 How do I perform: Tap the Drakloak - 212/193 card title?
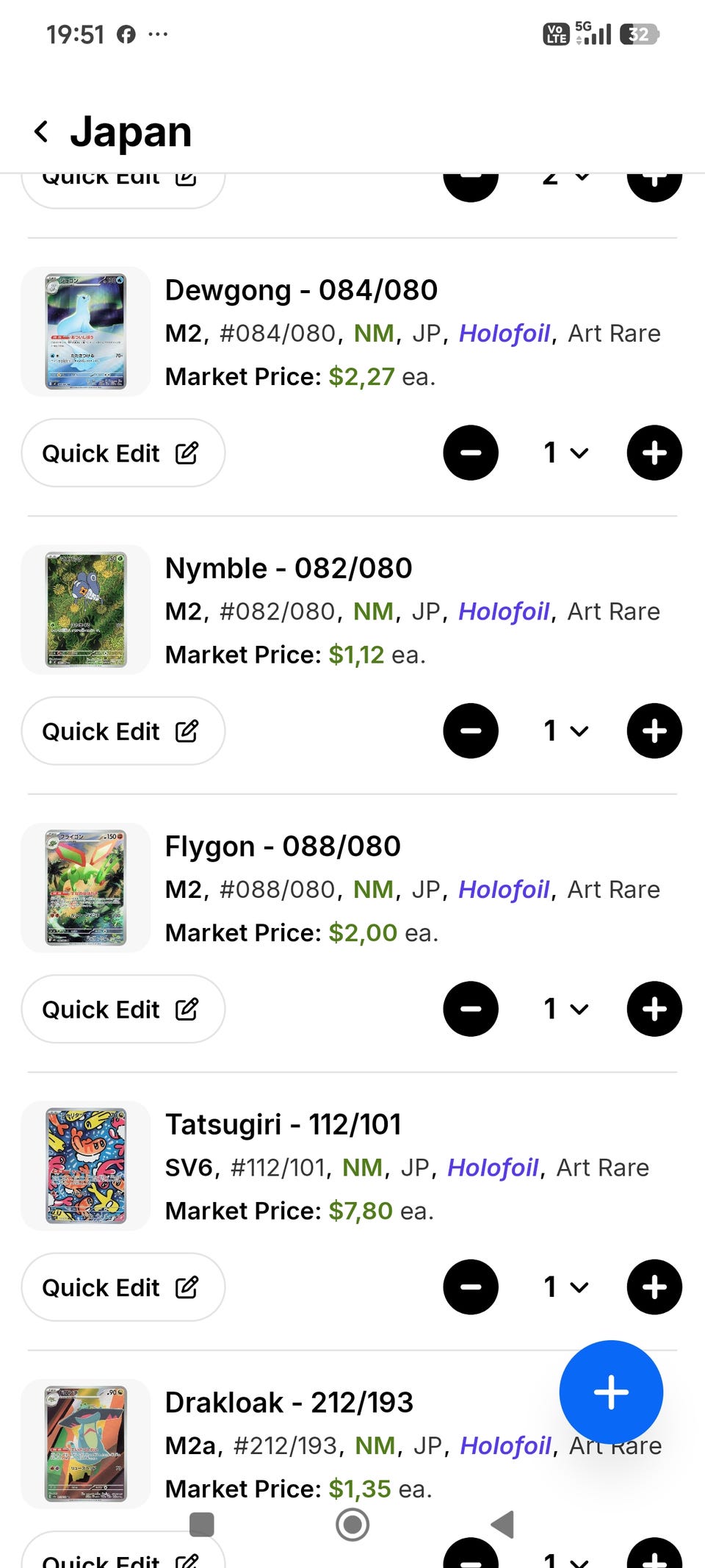tap(289, 1403)
